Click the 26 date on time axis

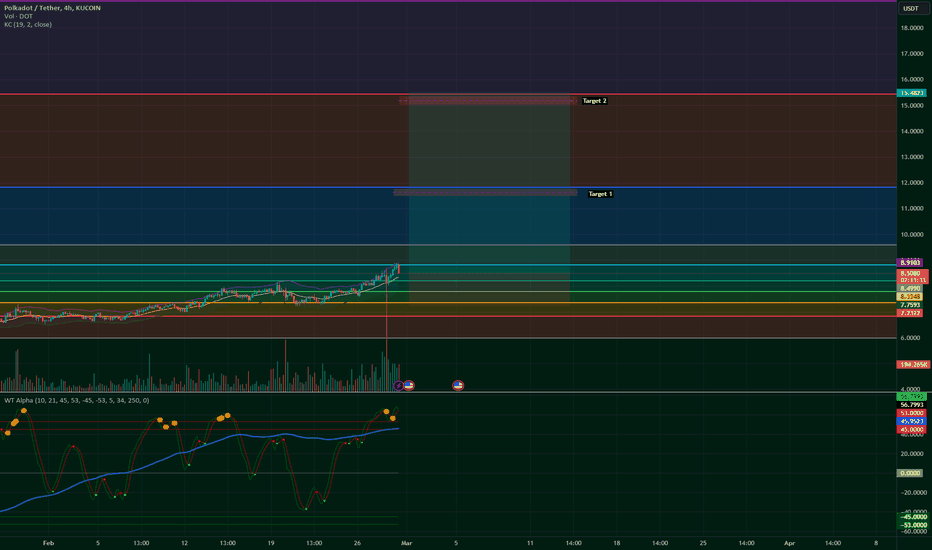(x=357, y=543)
